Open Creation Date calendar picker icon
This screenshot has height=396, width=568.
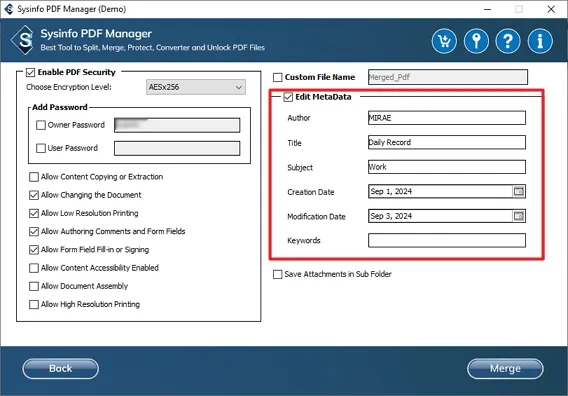[519, 191]
